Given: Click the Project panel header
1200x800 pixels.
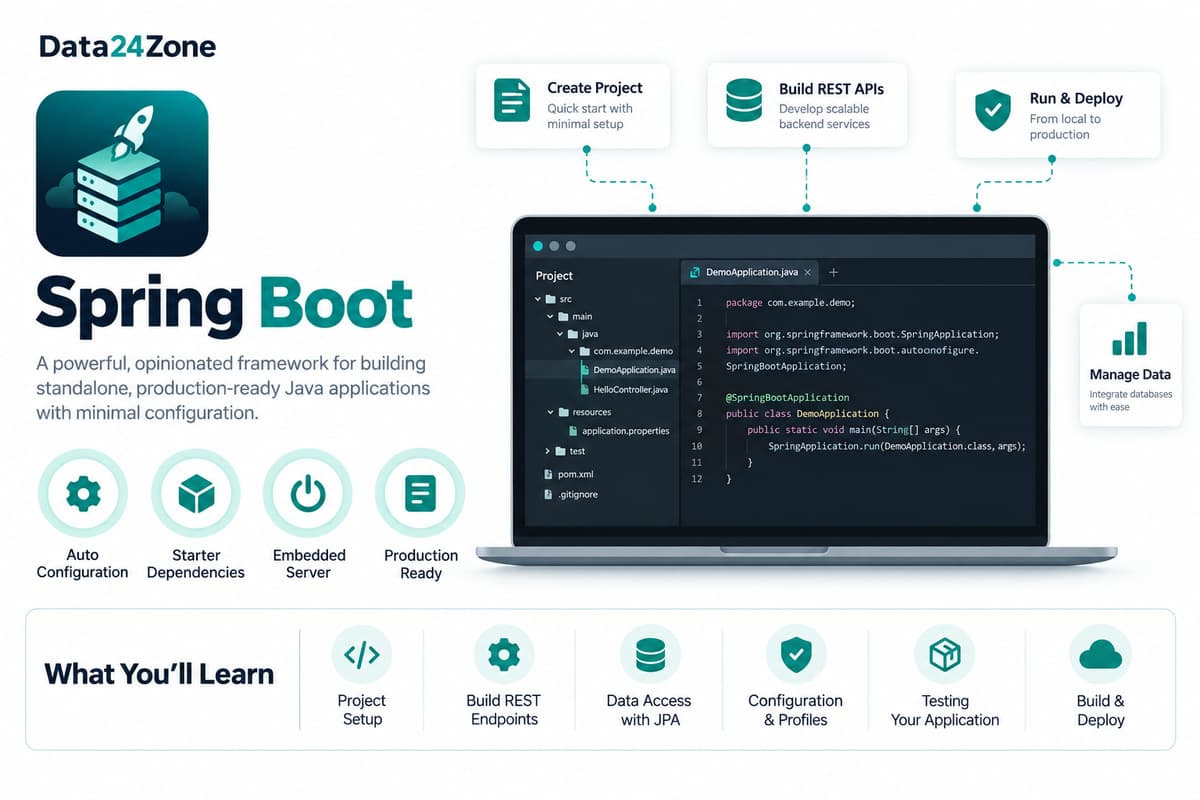Looking at the screenshot, I should click(x=554, y=276).
